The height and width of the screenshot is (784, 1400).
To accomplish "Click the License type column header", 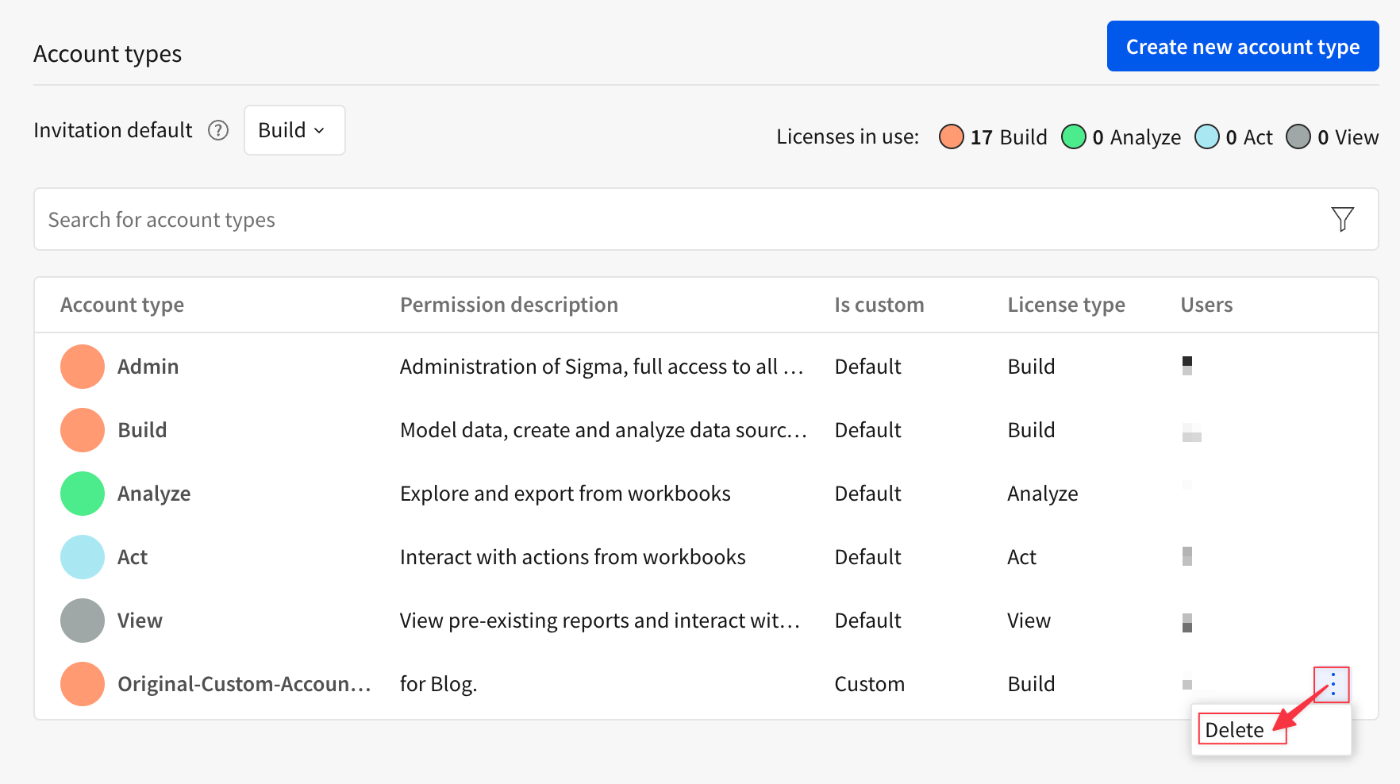I will tap(1066, 305).
